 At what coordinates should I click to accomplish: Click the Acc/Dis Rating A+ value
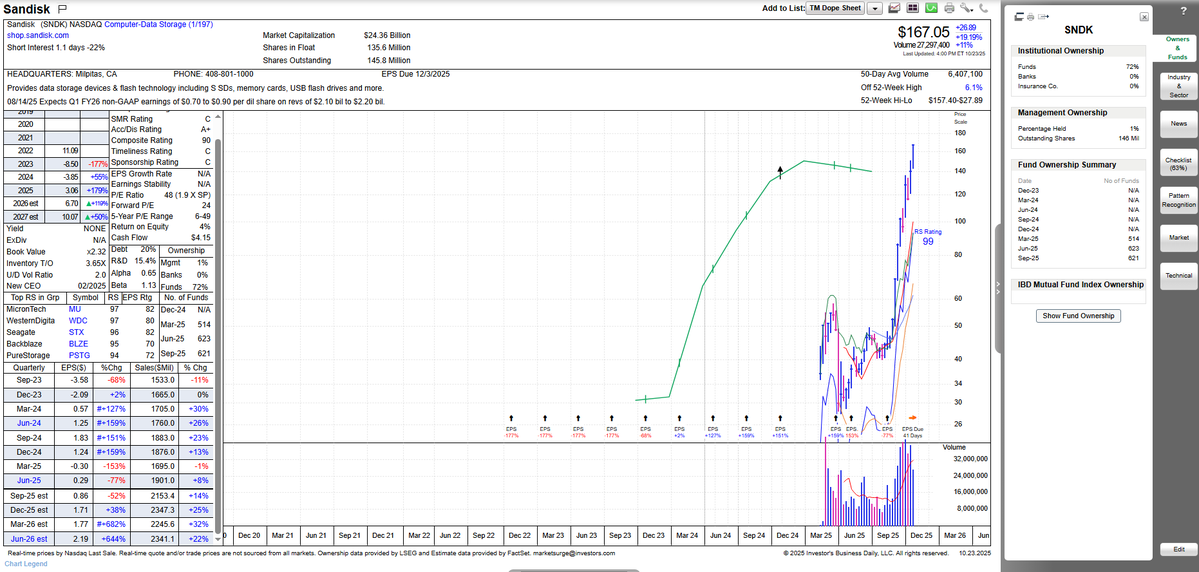pyautogui.click(x=206, y=130)
